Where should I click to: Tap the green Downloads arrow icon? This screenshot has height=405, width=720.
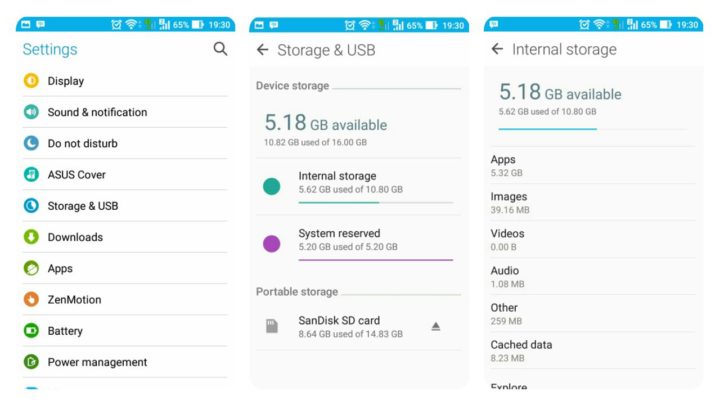click(31, 237)
